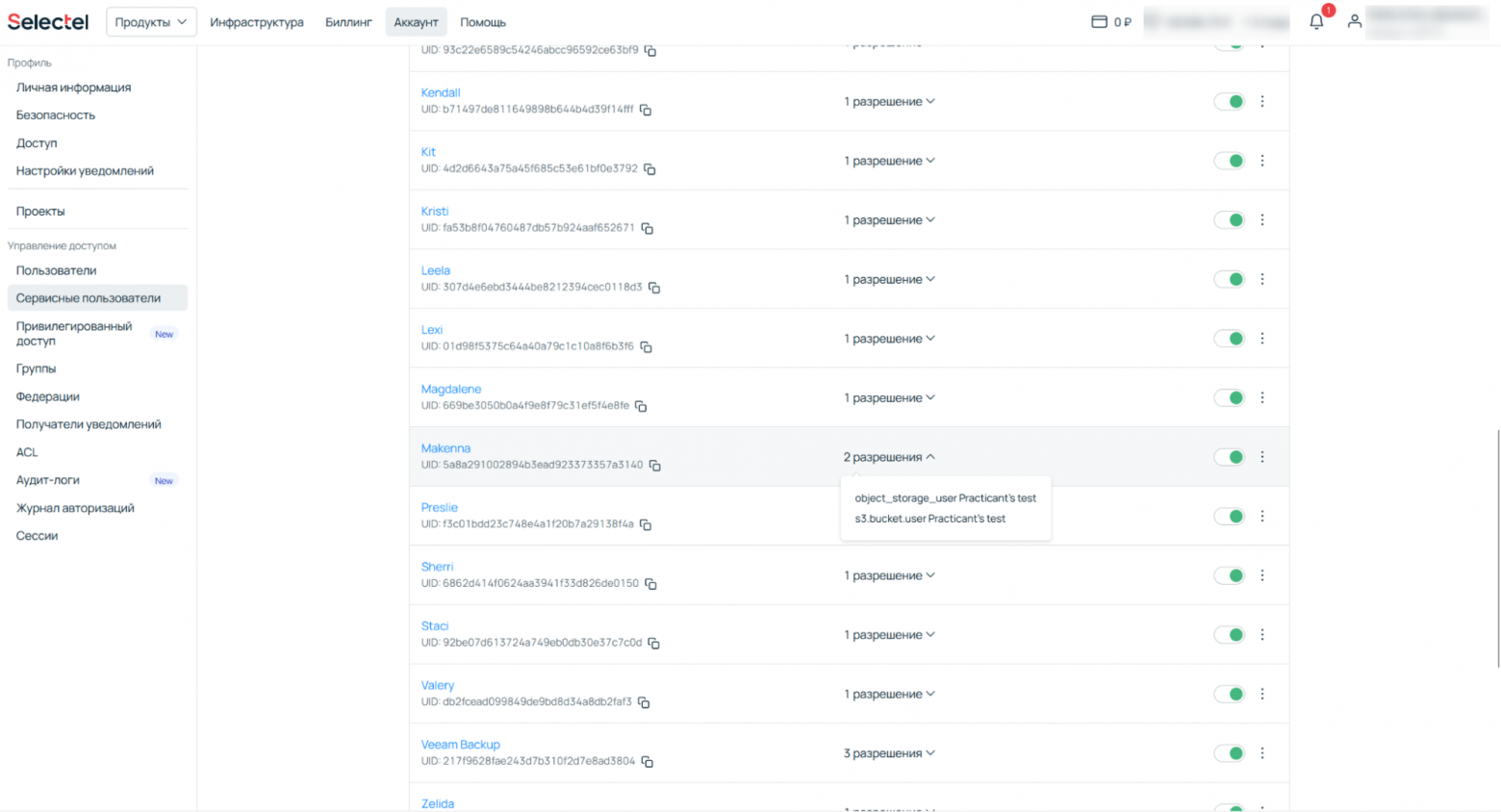
Task: Toggle Preslie's enabled switch
Action: [1229, 517]
